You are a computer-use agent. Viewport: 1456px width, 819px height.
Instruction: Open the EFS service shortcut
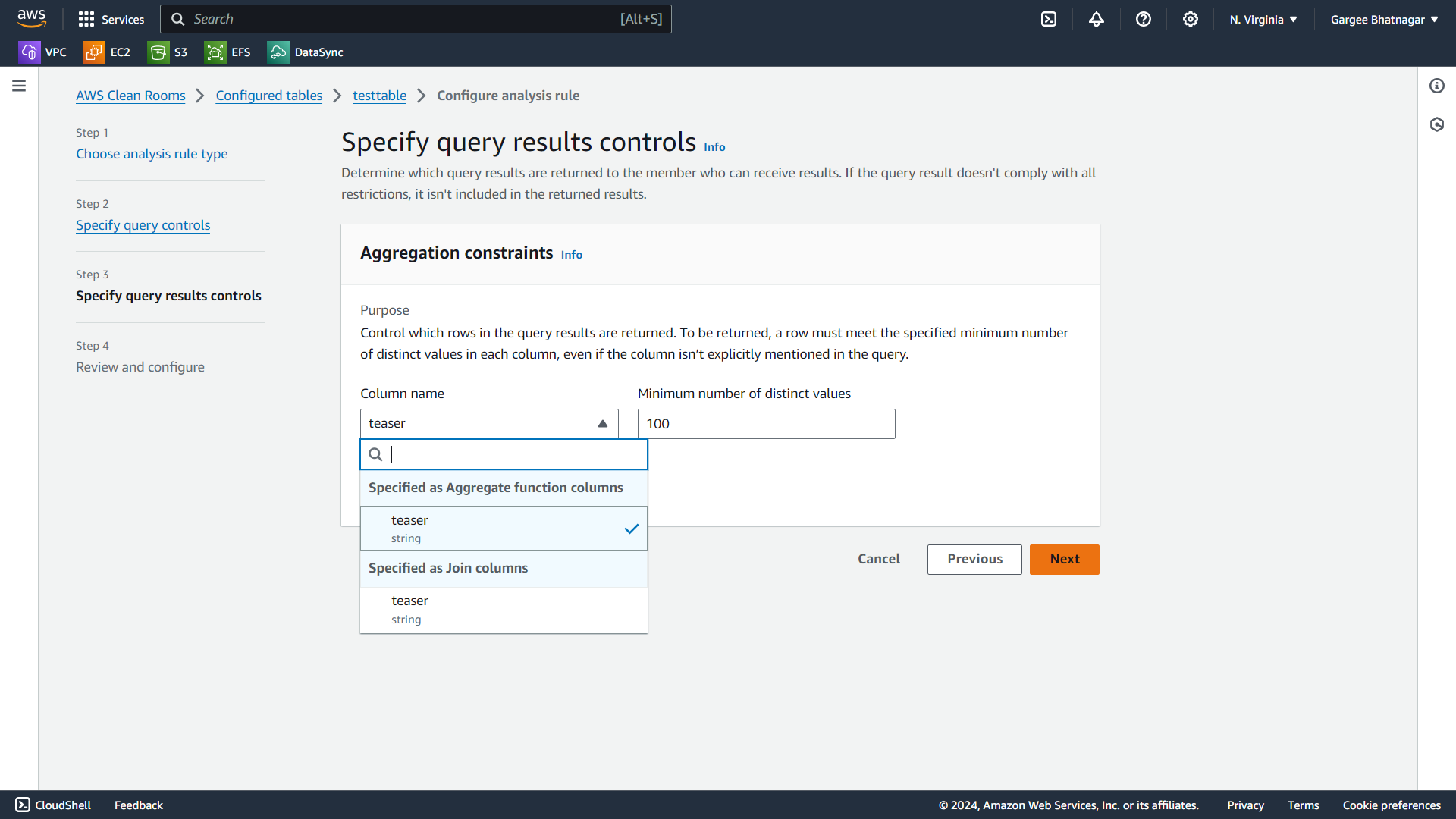point(227,52)
